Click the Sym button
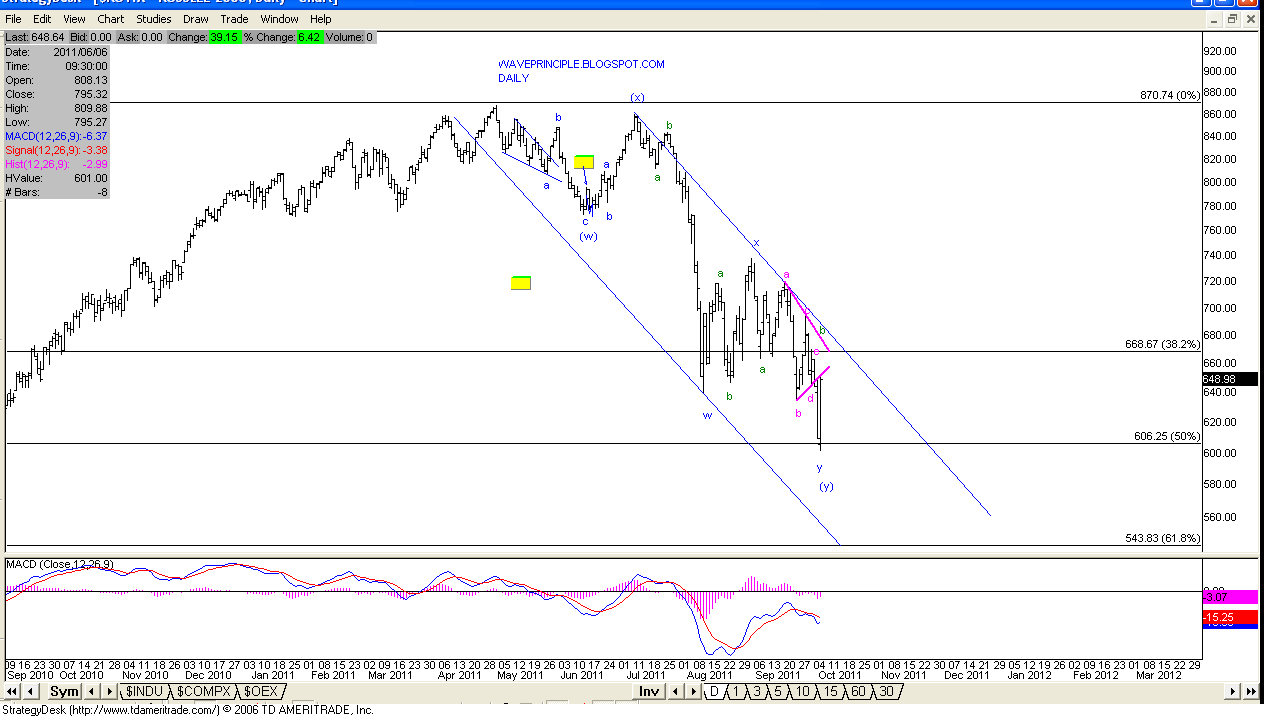 64,691
